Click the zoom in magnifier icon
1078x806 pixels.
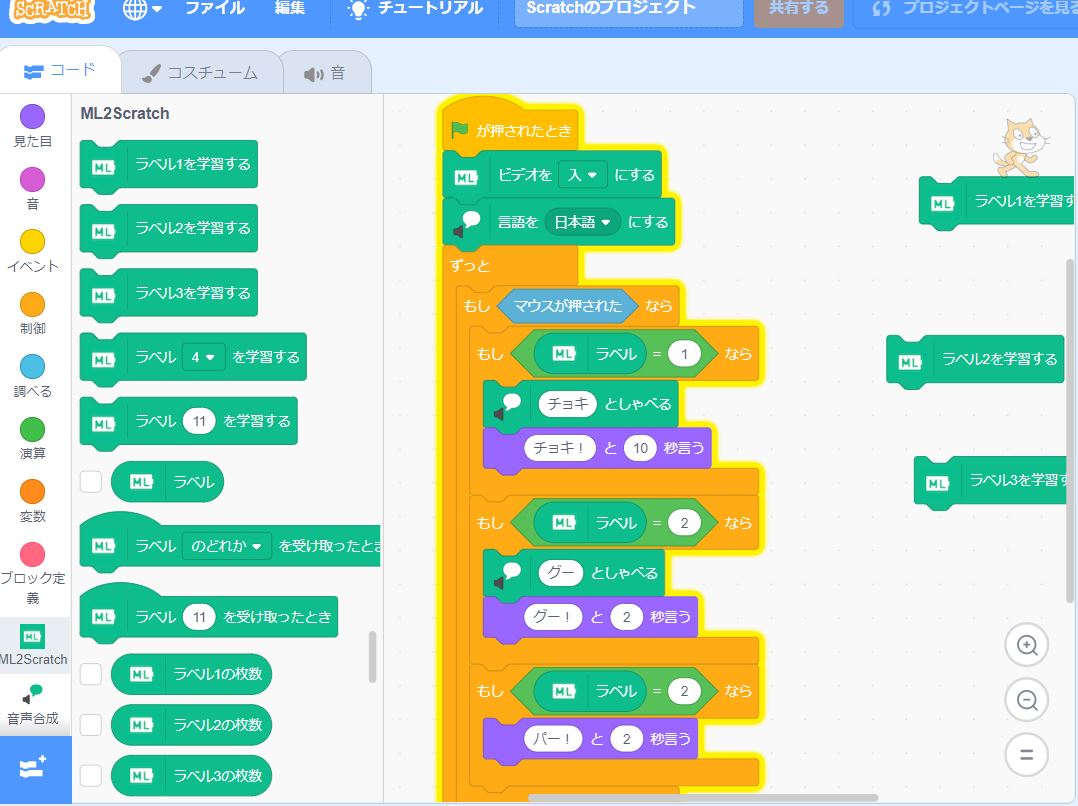click(1026, 645)
